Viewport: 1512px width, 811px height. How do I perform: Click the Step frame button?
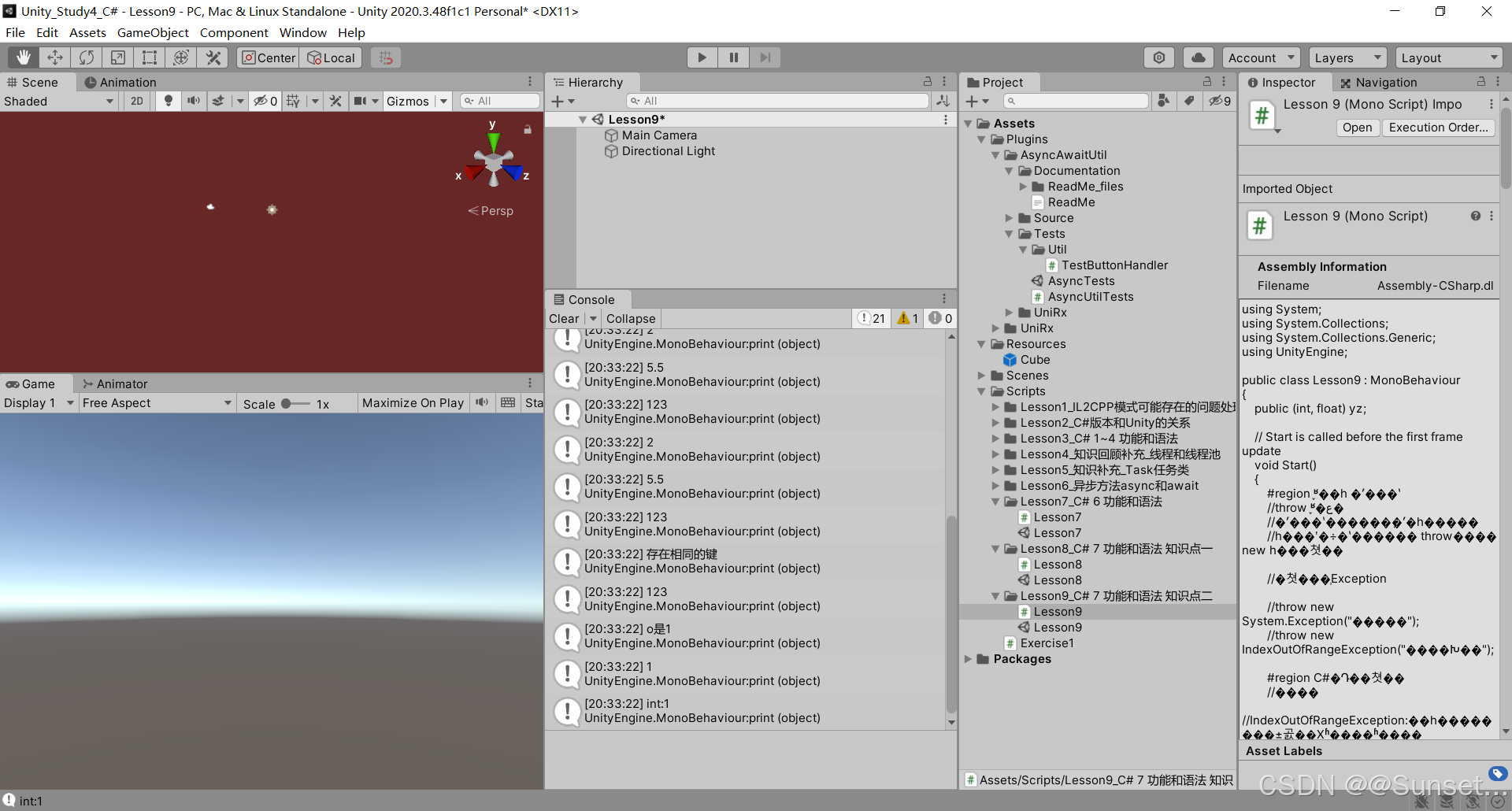[x=765, y=57]
